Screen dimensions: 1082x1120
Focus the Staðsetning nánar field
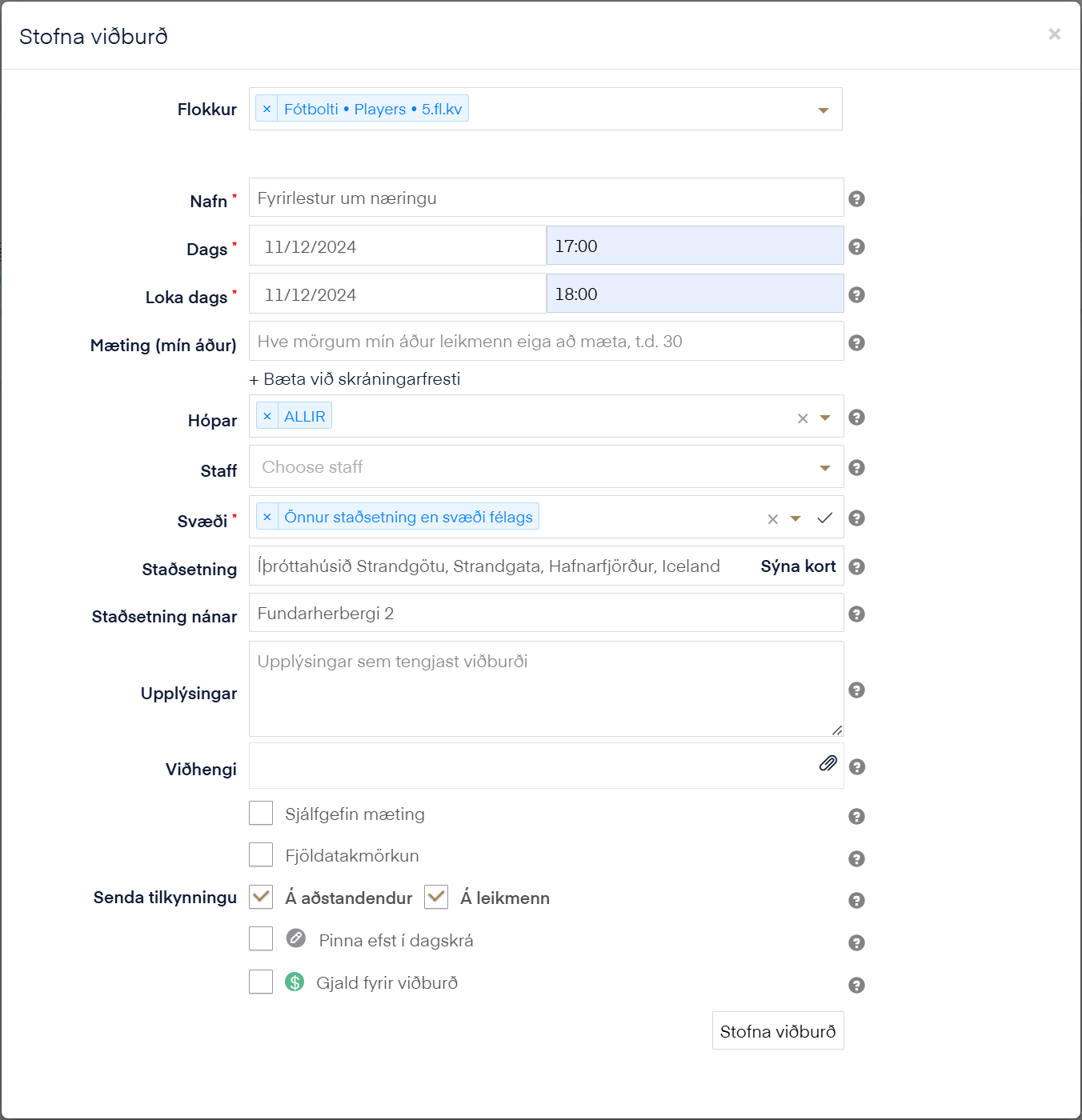tap(547, 613)
